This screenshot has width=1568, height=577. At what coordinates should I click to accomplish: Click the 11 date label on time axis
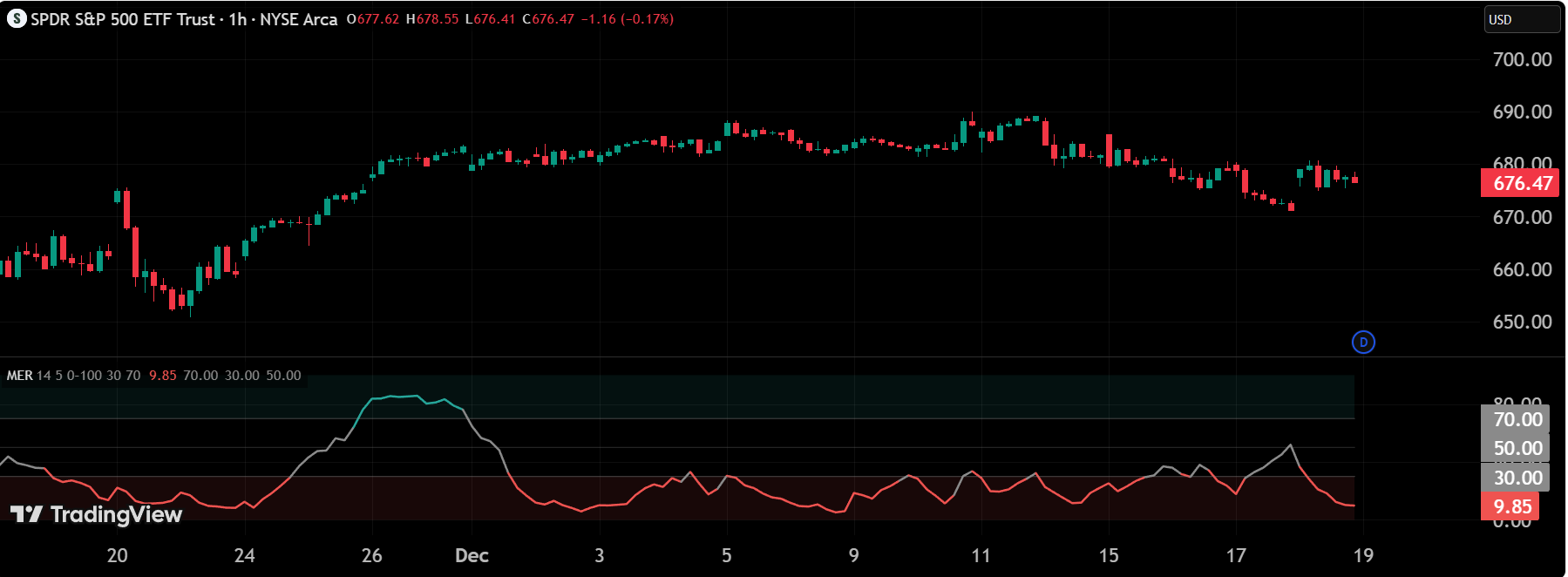981,556
